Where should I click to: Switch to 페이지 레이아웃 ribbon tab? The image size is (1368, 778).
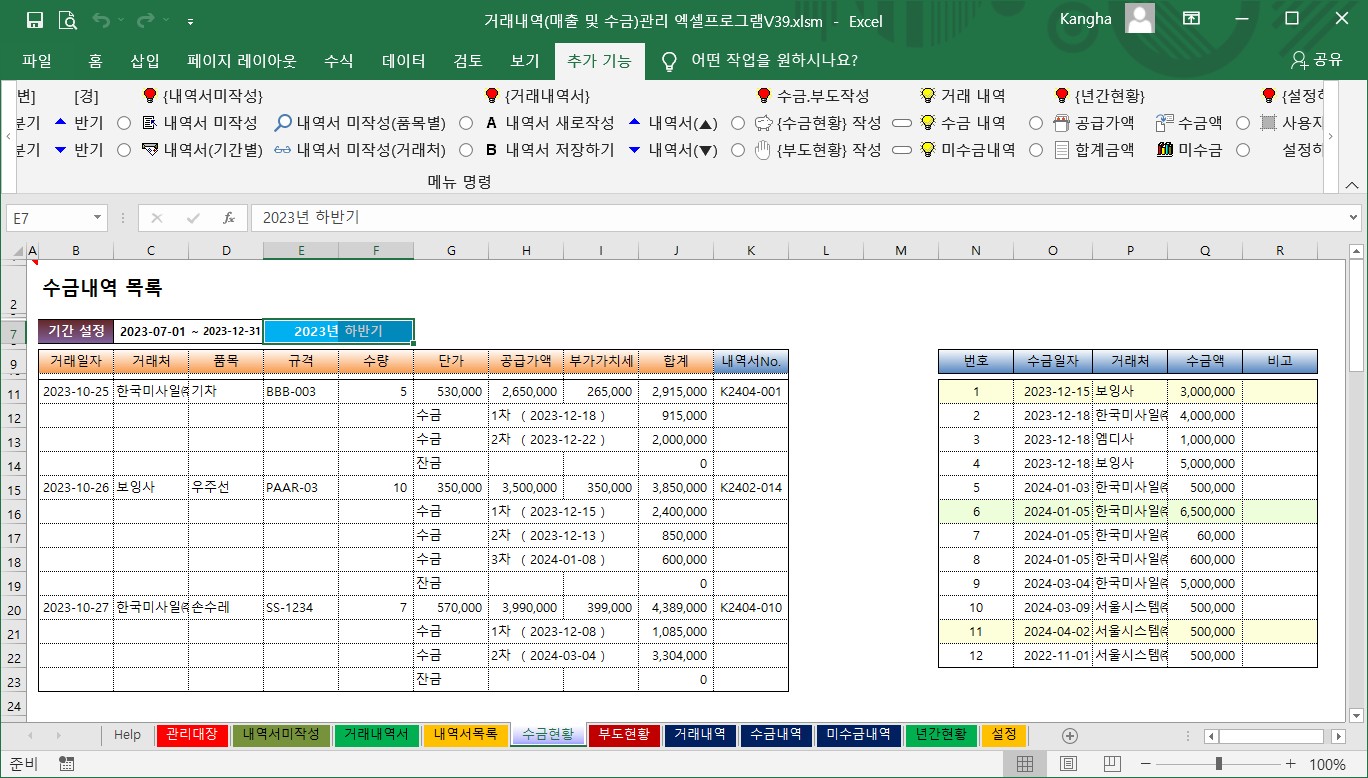[x=242, y=60]
